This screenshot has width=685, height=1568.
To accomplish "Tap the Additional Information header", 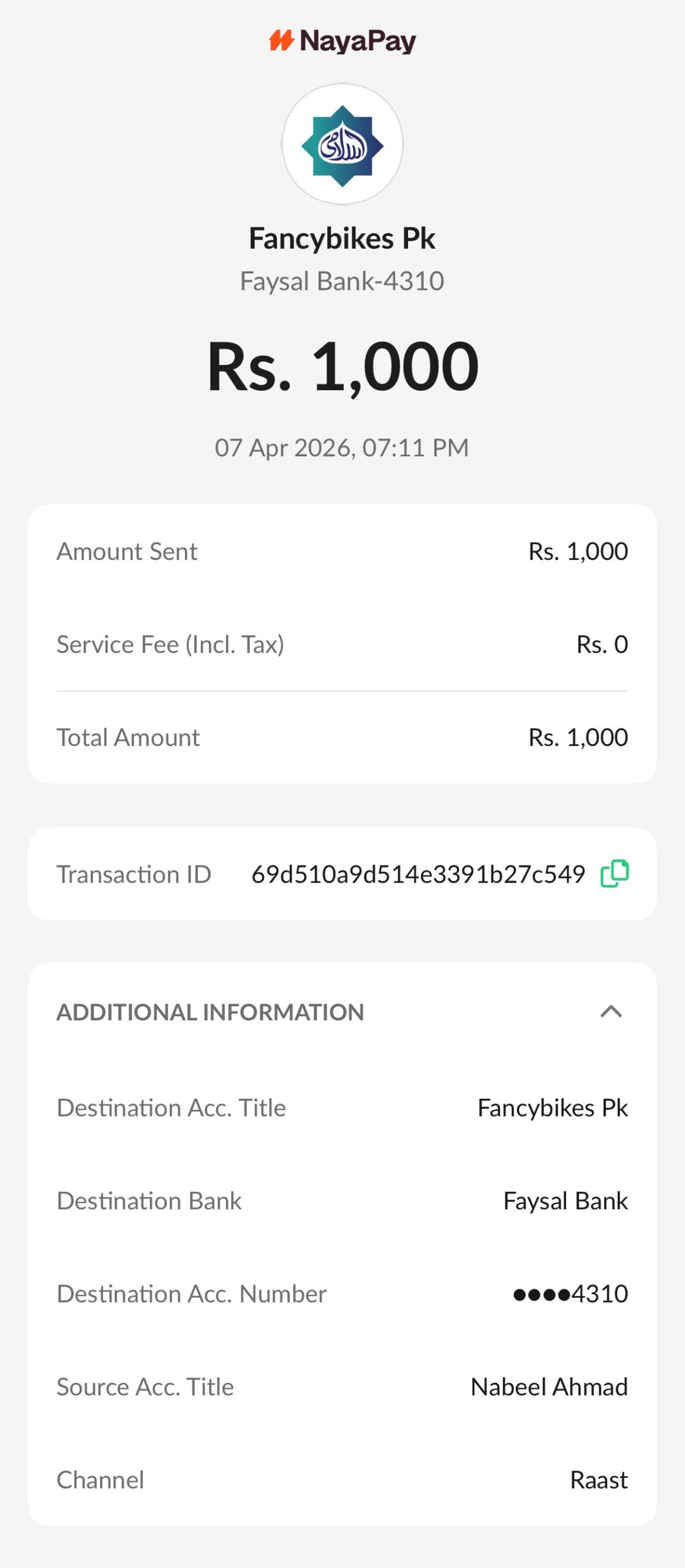I will pos(210,1012).
